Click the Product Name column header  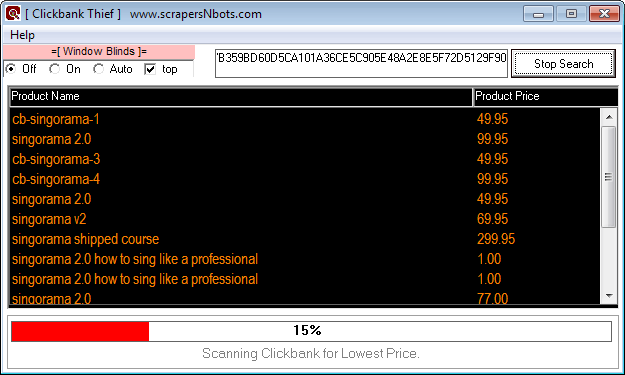[x=241, y=96]
